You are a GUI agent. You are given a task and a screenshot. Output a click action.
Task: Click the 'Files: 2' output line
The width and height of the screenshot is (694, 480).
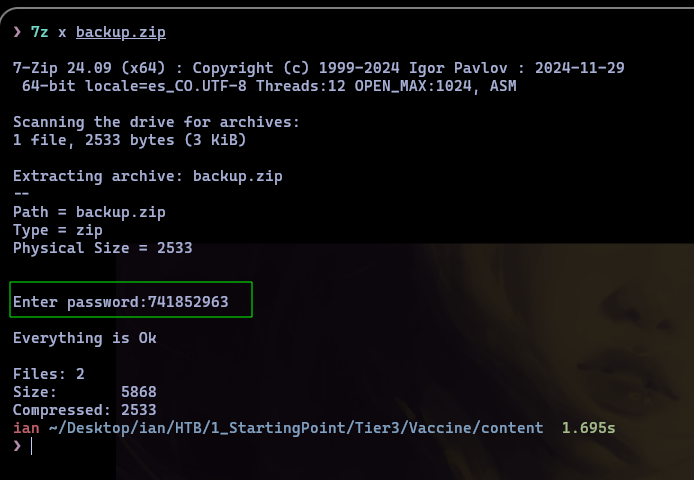pos(47,374)
